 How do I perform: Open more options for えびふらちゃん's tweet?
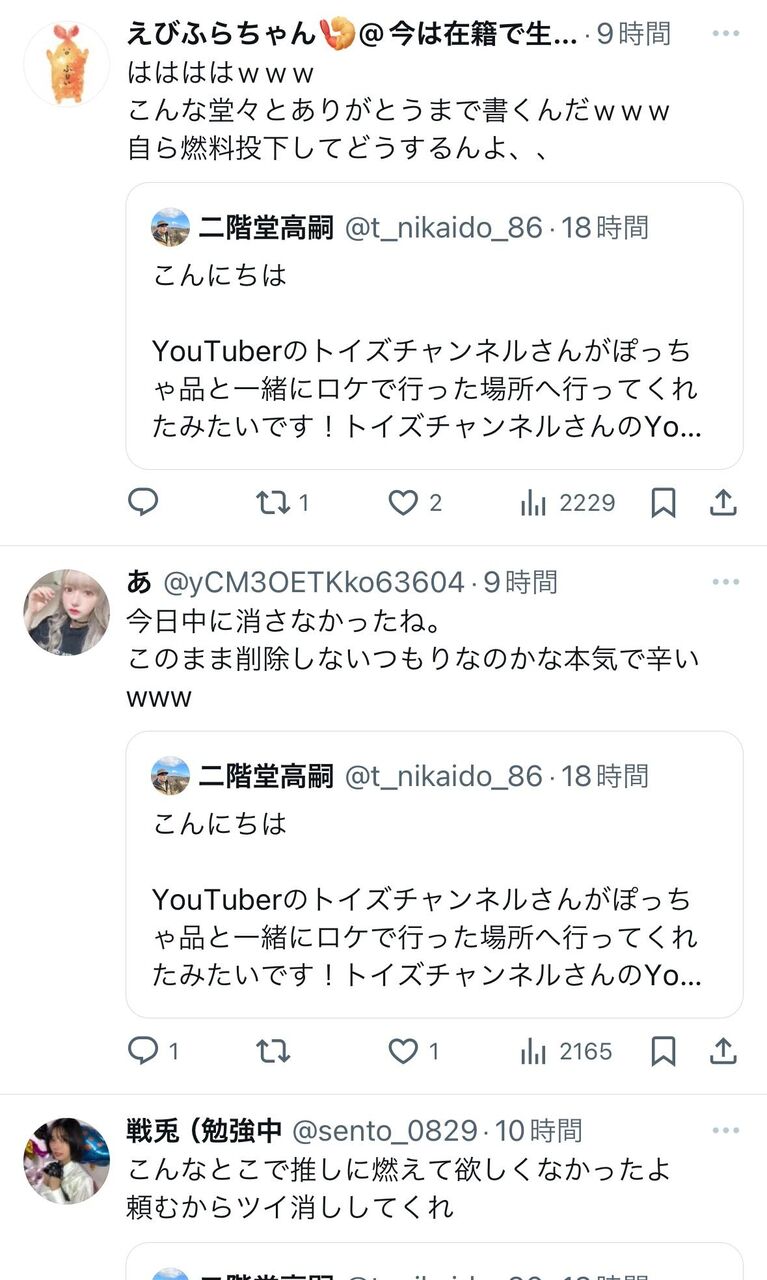pyautogui.click(x=726, y=33)
